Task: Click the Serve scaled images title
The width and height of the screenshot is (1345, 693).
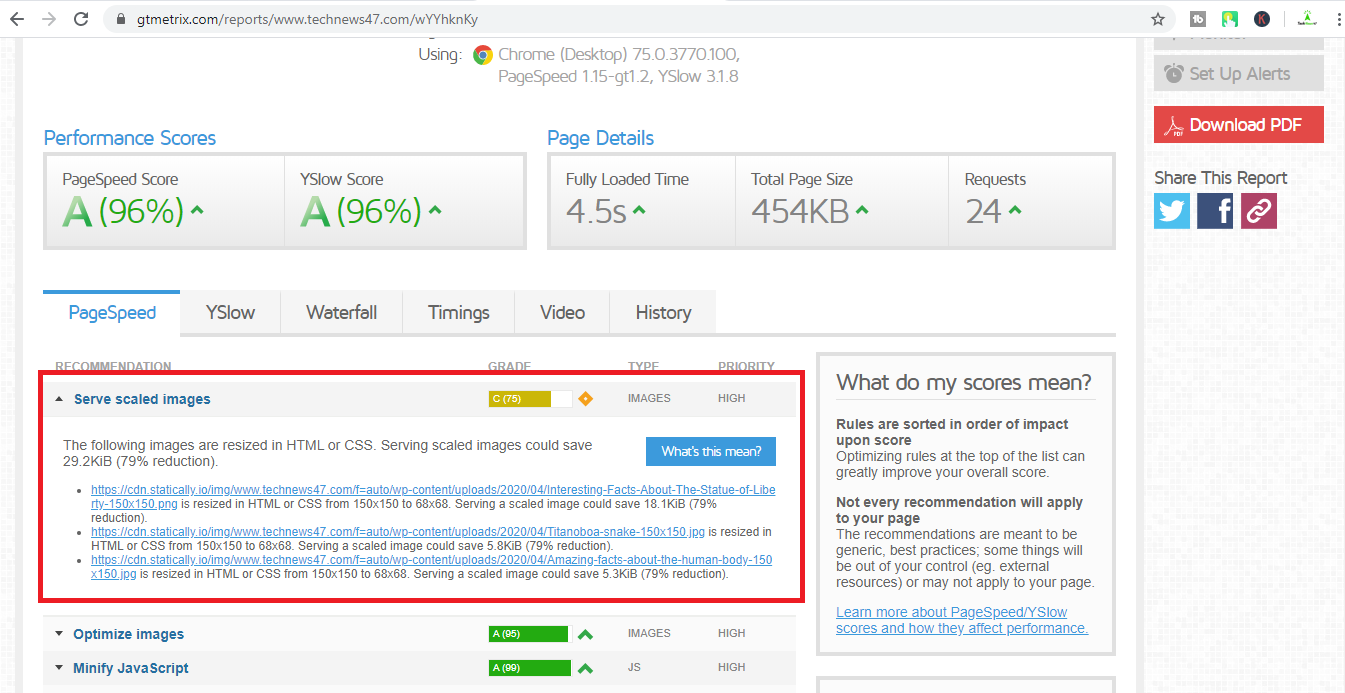Action: (142, 399)
